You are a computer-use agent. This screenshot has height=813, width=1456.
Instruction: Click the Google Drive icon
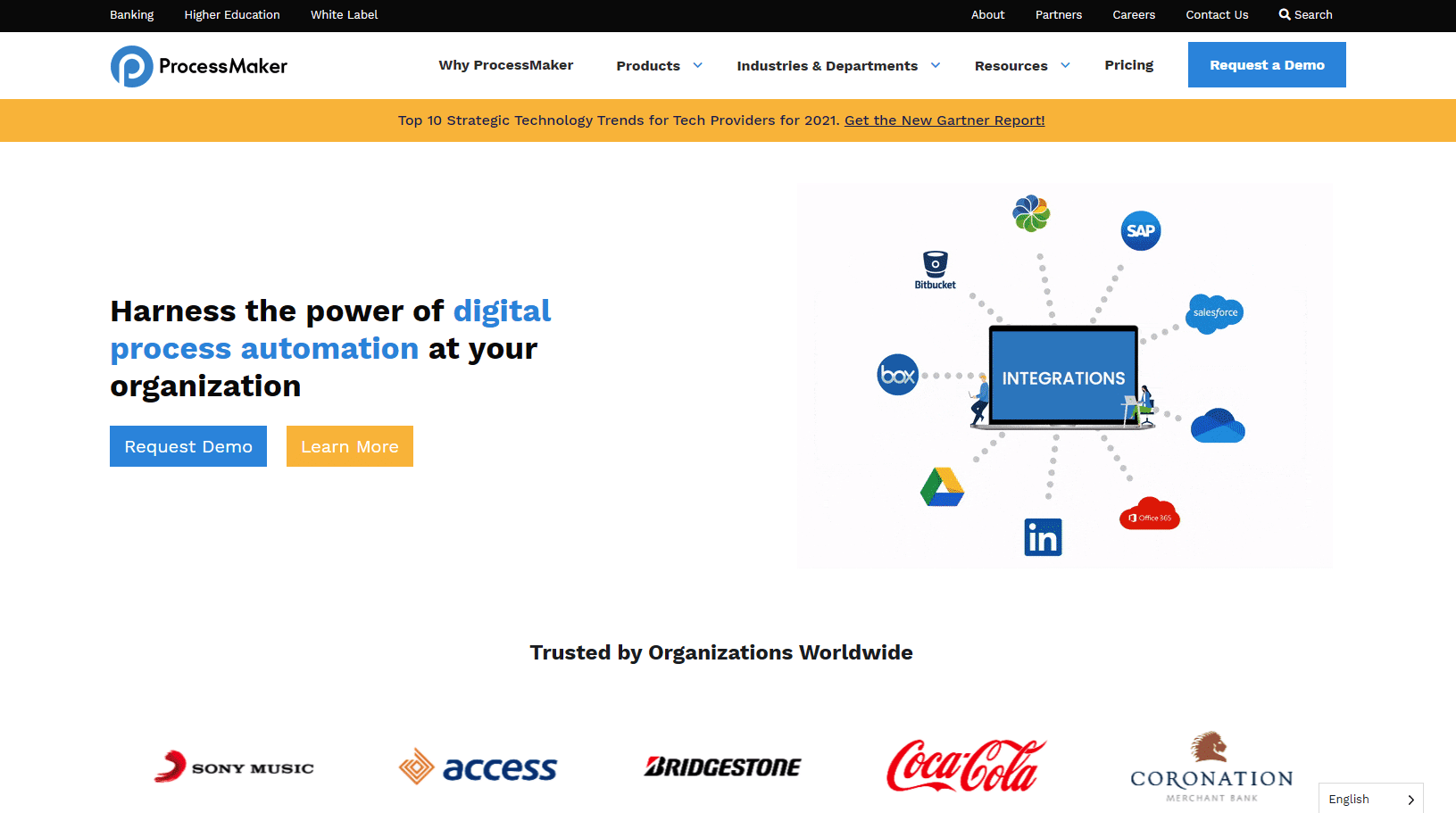pos(943,487)
